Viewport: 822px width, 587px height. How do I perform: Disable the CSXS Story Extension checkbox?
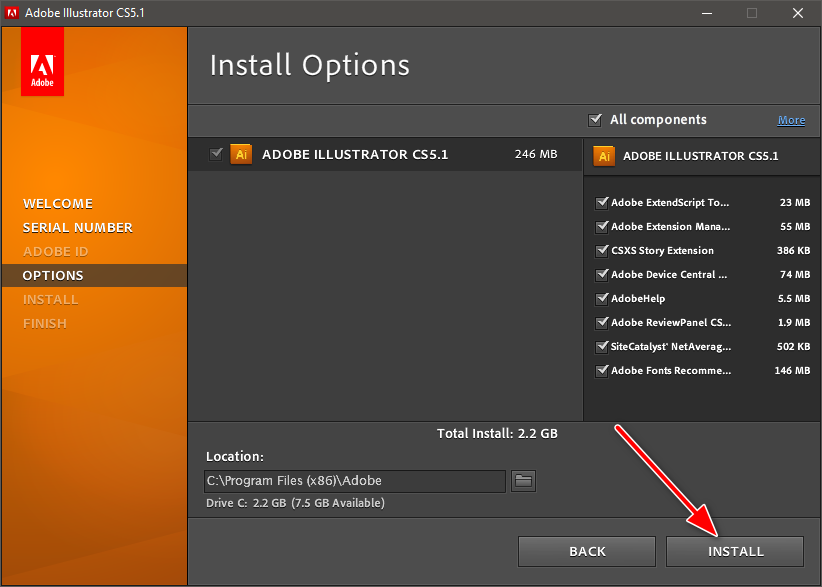click(602, 251)
